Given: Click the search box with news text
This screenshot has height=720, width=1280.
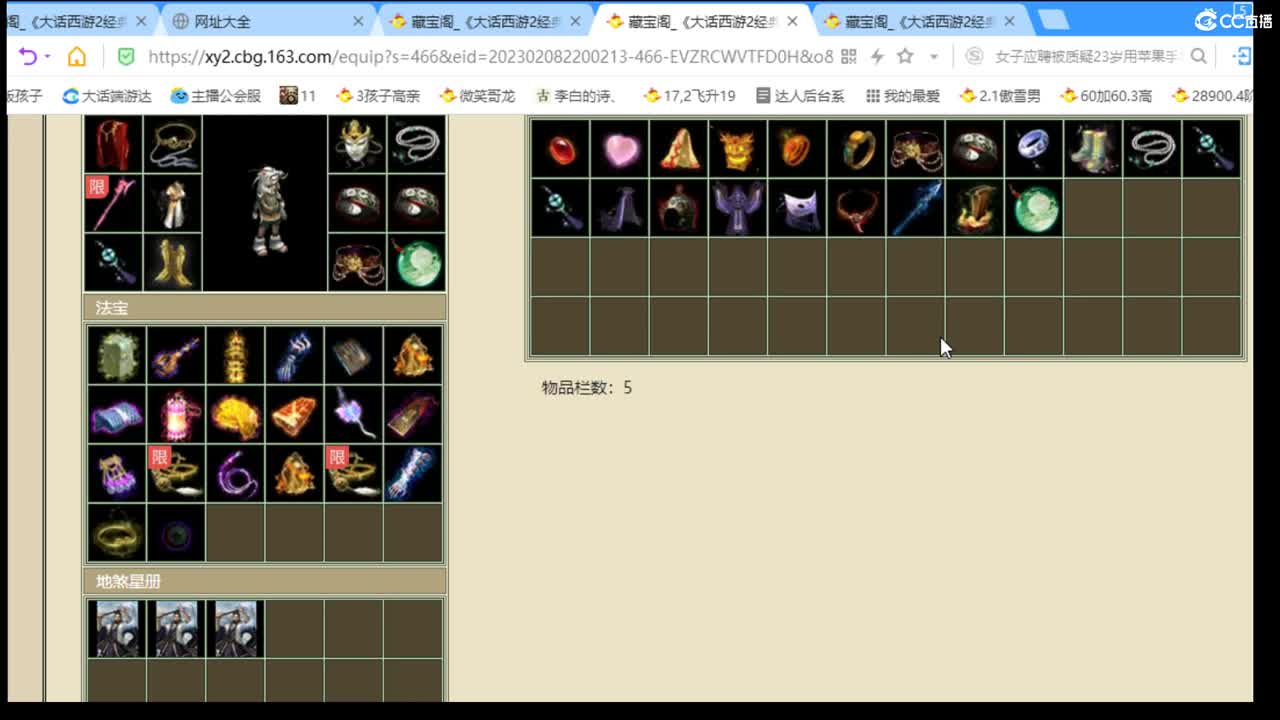Looking at the screenshot, I should [1088, 57].
